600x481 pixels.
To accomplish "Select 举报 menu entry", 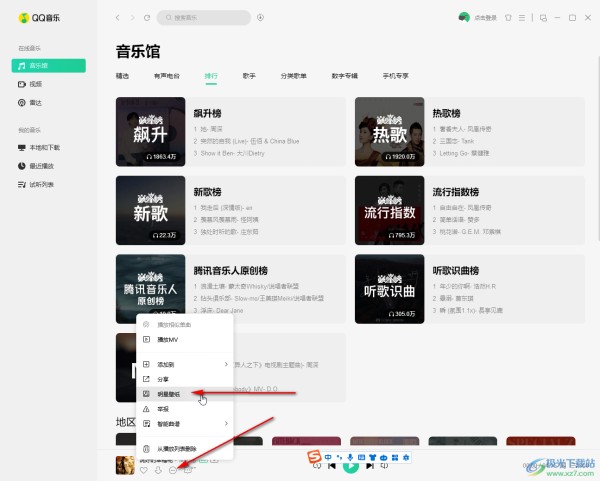I will (185, 409).
